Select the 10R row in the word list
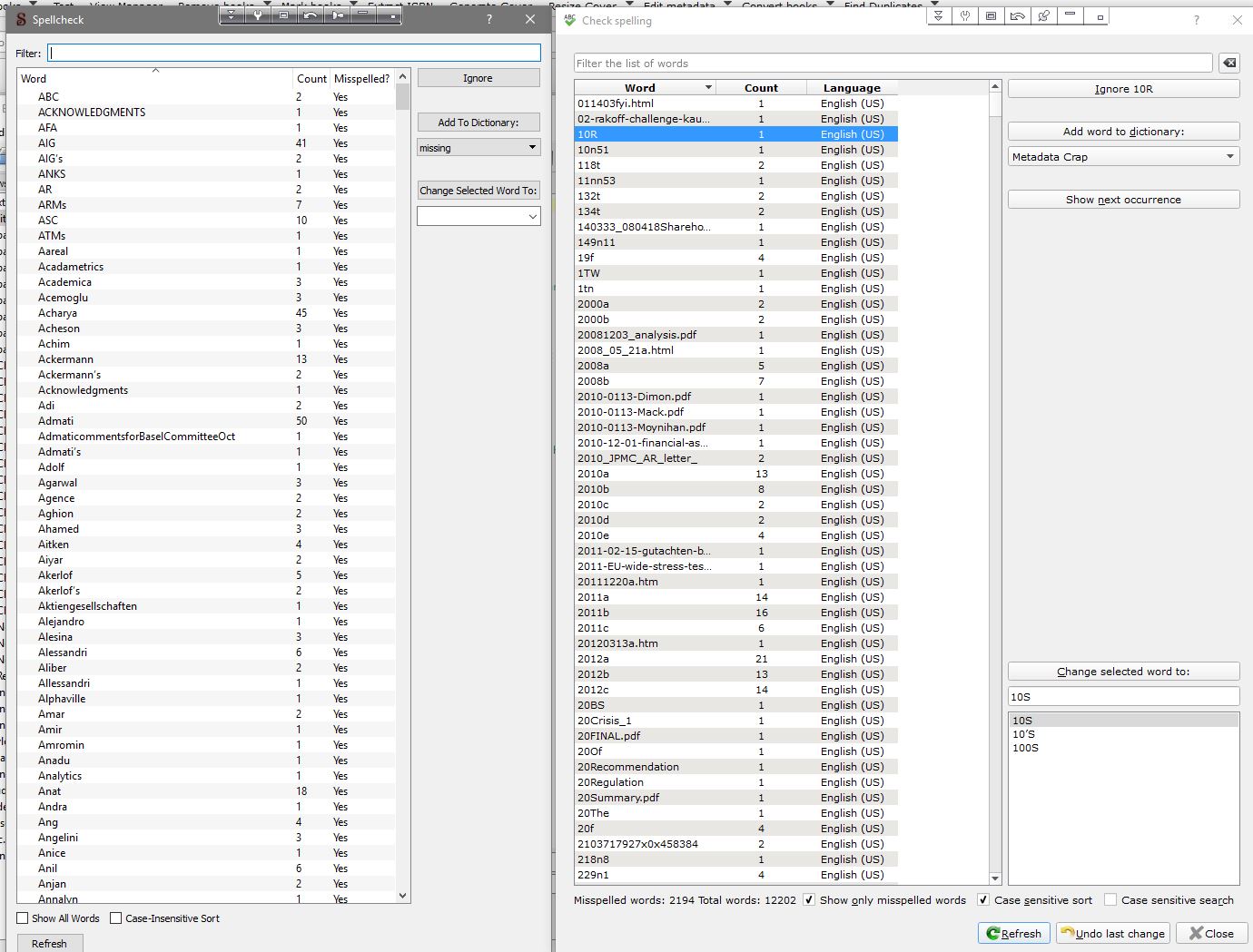 (735, 134)
